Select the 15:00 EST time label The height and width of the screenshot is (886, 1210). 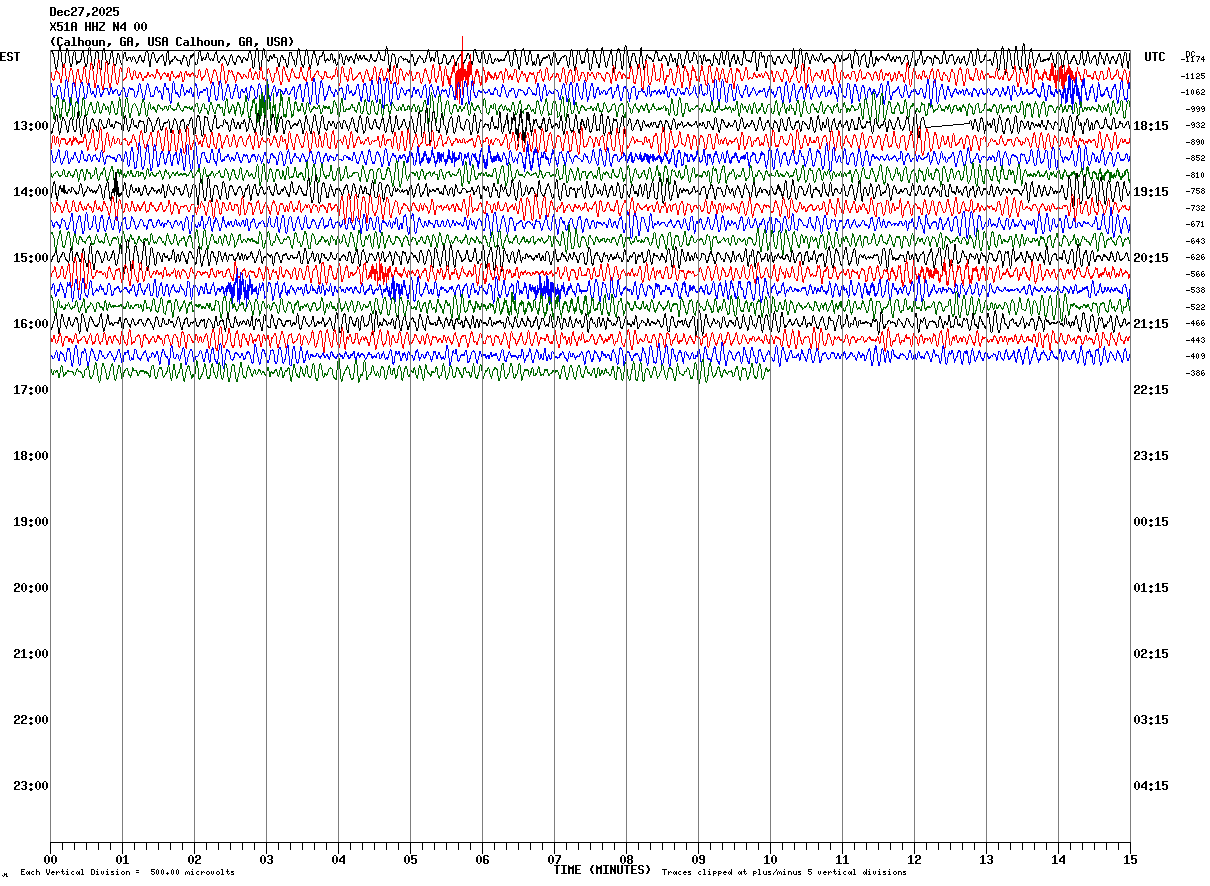coord(31,258)
